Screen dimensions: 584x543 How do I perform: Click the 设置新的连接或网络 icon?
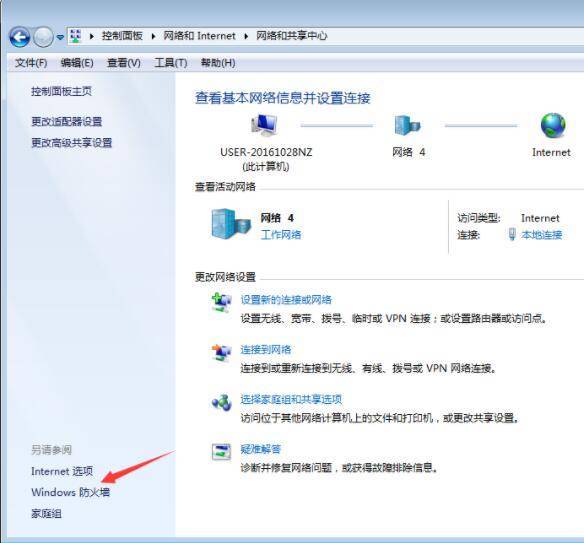pyautogui.click(x=221, y=302)
